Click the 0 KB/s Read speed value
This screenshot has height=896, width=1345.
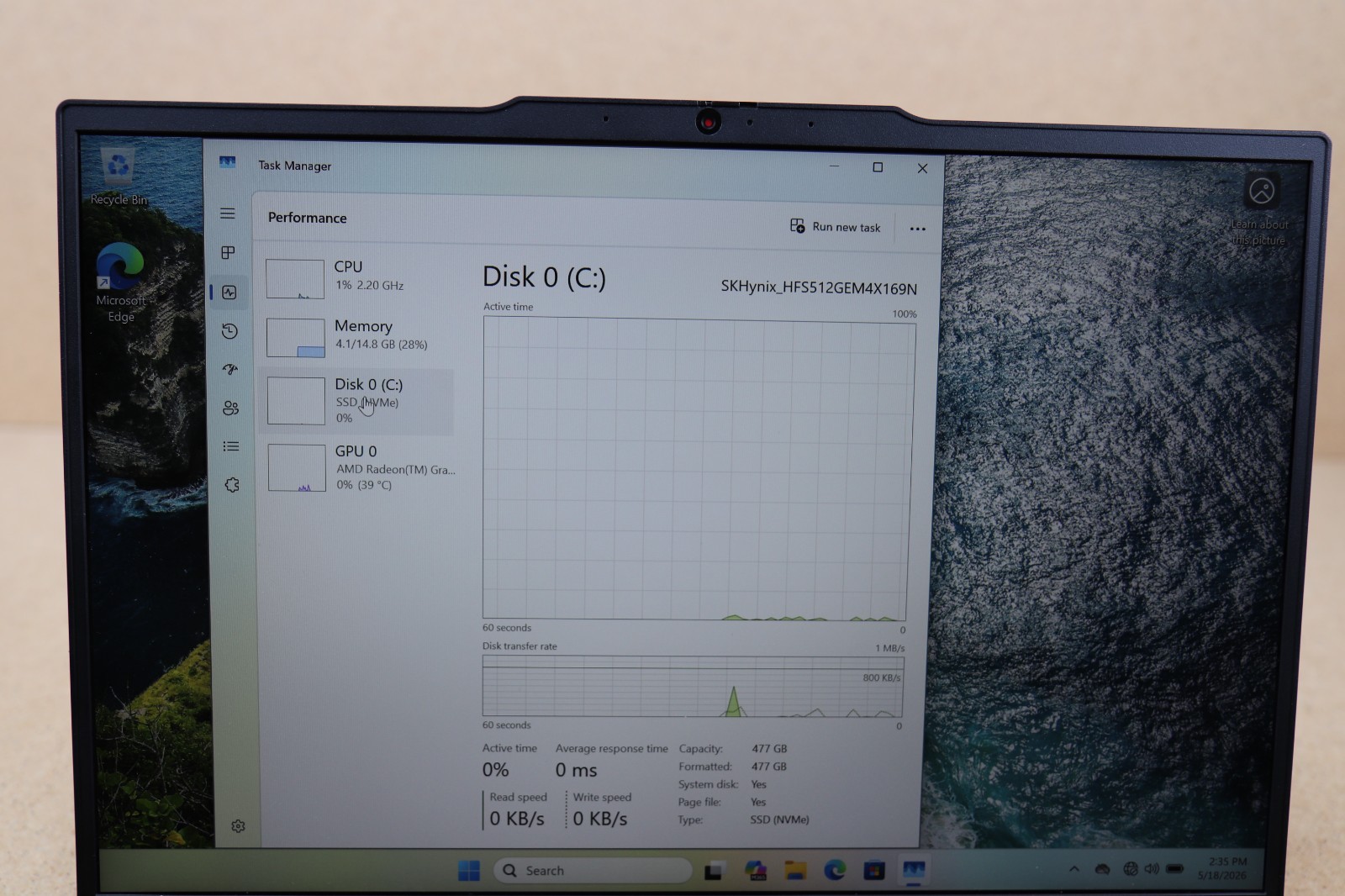(x=517, y=819)
